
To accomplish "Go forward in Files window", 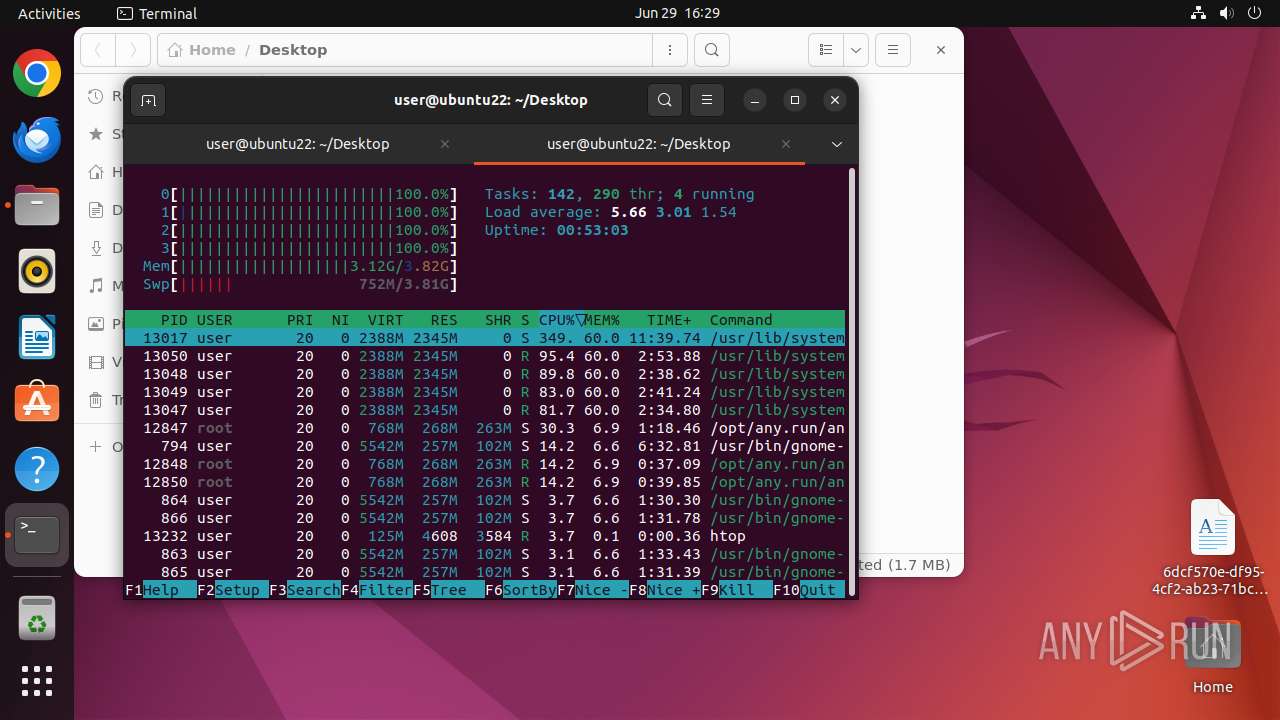I will coord(133,50).
